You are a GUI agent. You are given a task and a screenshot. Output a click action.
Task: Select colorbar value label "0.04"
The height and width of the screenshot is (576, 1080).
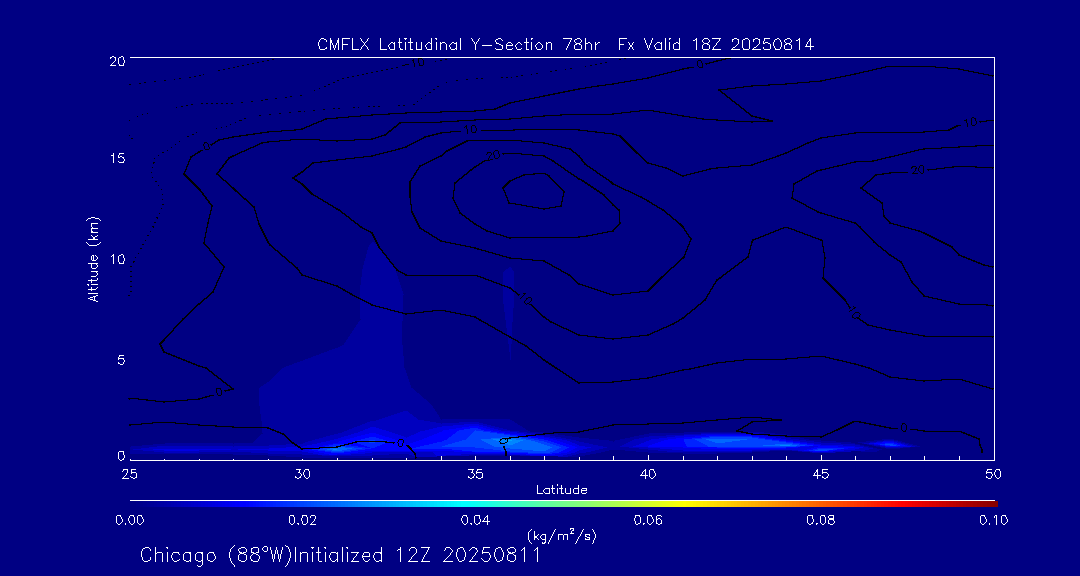click(475, 520)
